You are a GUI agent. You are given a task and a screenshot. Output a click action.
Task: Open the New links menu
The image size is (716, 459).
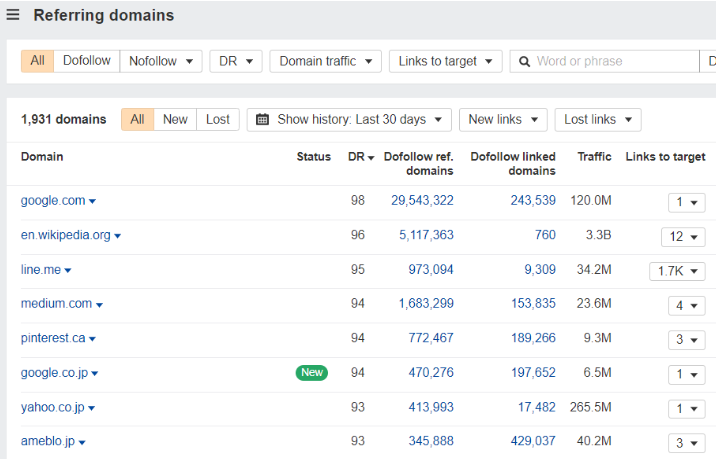click(x=503, y=120)
